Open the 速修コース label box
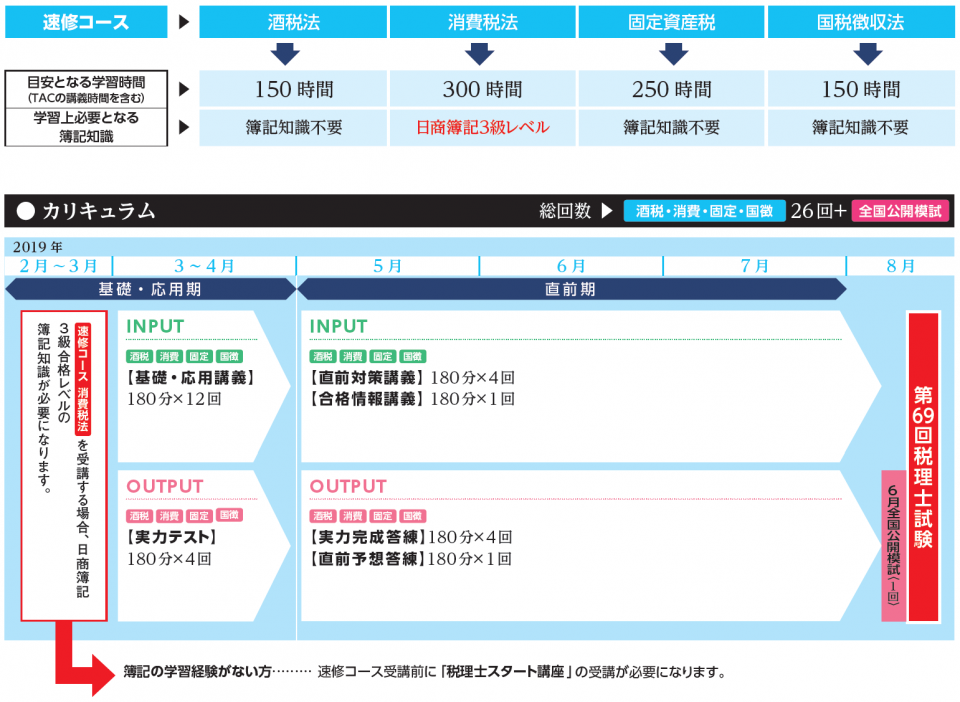The height and width of the screenshot is (702, 960). (x=86, y=21)
